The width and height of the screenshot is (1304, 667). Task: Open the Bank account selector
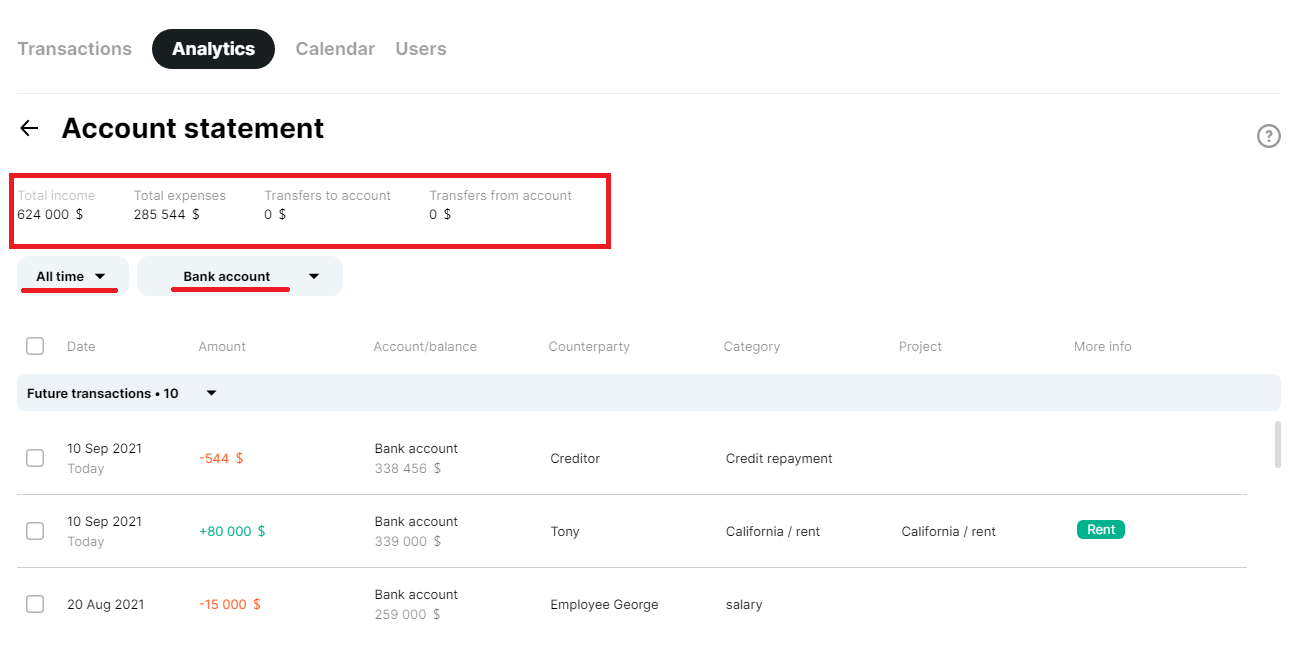[239, 276]
